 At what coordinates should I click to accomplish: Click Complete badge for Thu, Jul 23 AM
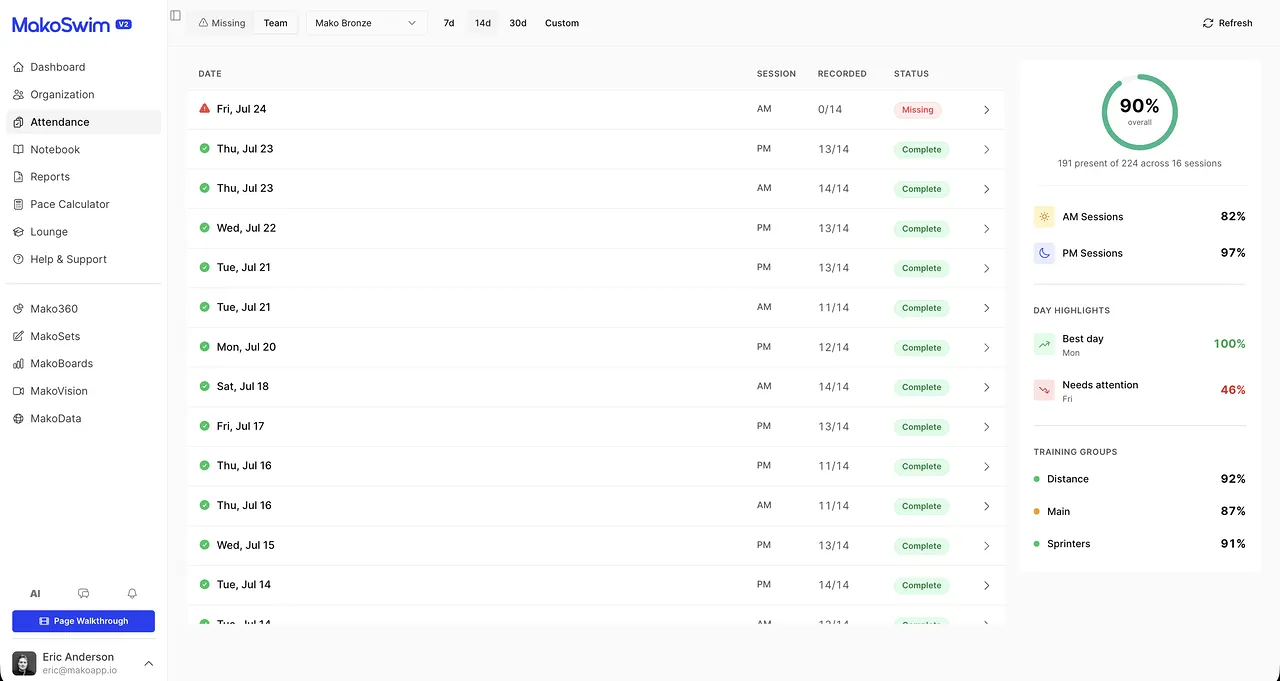(921, 189)
